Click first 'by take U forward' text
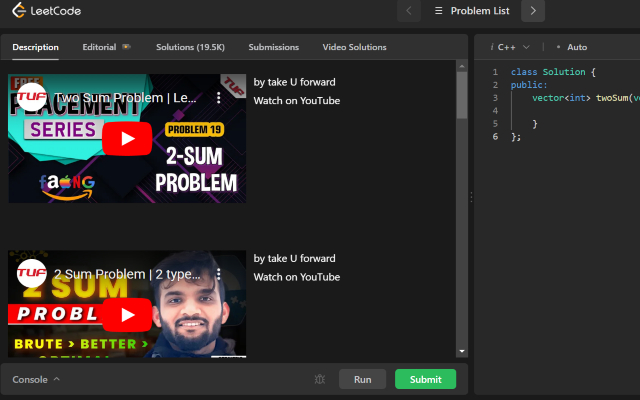Viewport: 640px width, 400px height. [x=294, y=82]
